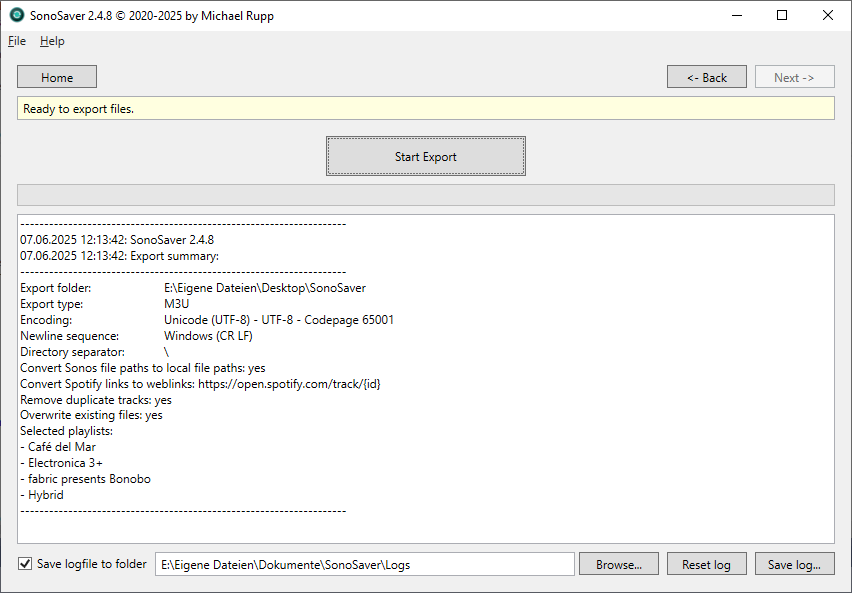Click the SonoSaver app icon in title bar
Viewport: 852px width, 593px height.
14,15
